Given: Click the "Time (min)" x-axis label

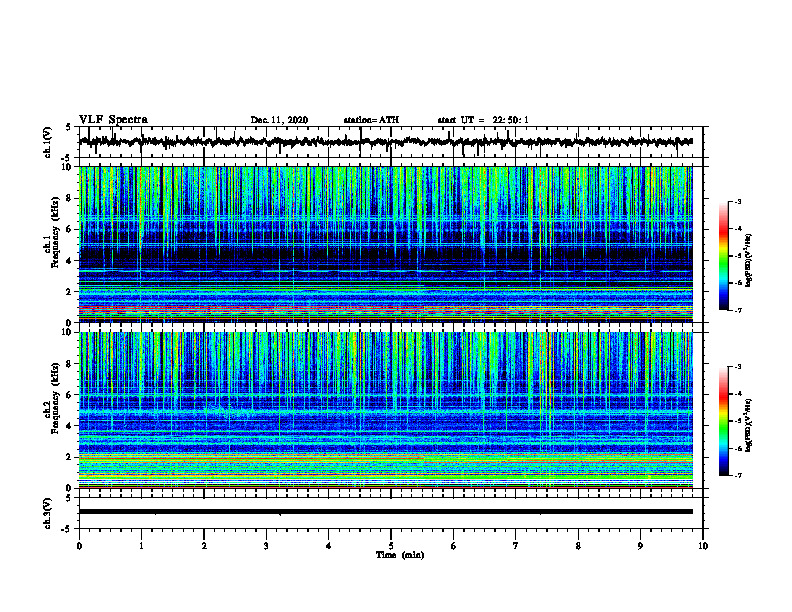Looking at the screenshot, I should (400, 555).
